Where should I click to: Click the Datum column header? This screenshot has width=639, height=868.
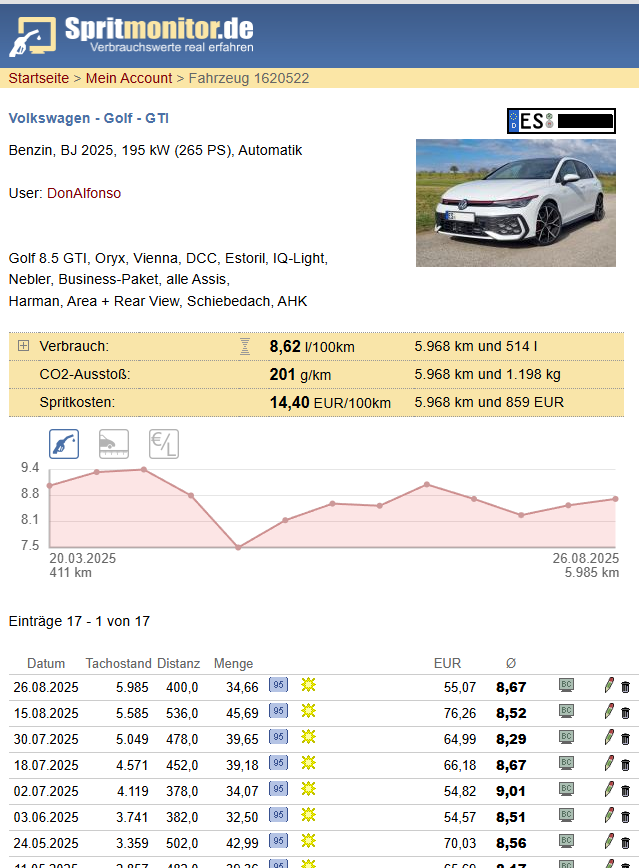click(x=46, y=663)
